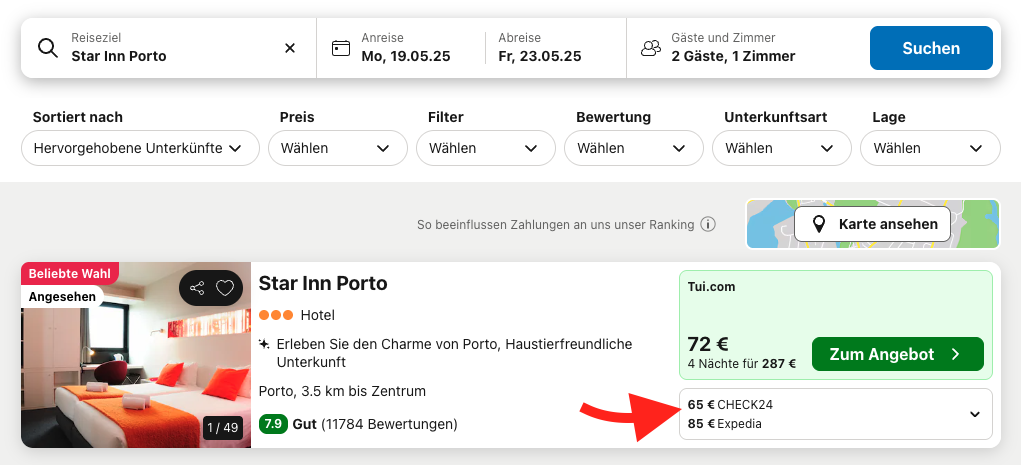The width and height of the screenshot is (1021, 465).
Task: Open ranking payments info icon
Action: tap(708, 225)
